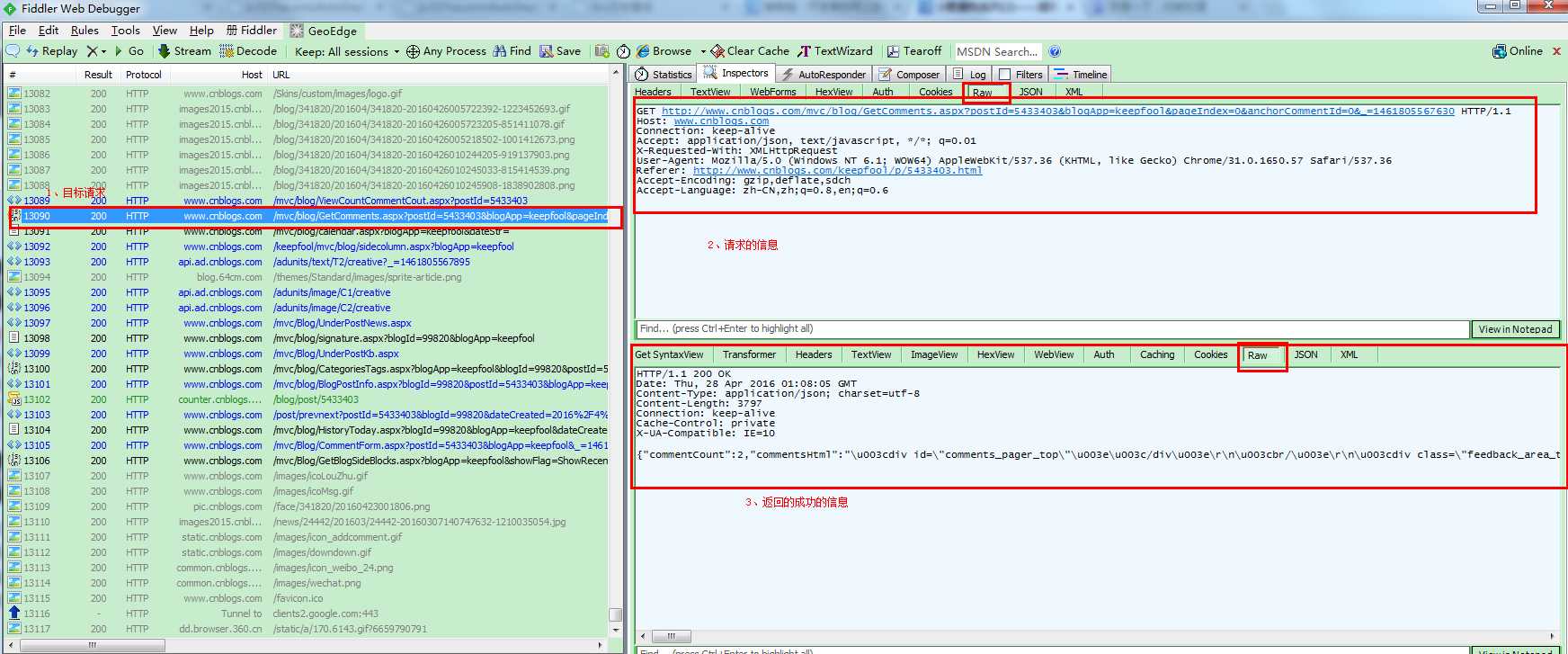This screenshot has width=1568, height=654.
Task: Click the Fiddler menu item
Action: tap(252, 30)
